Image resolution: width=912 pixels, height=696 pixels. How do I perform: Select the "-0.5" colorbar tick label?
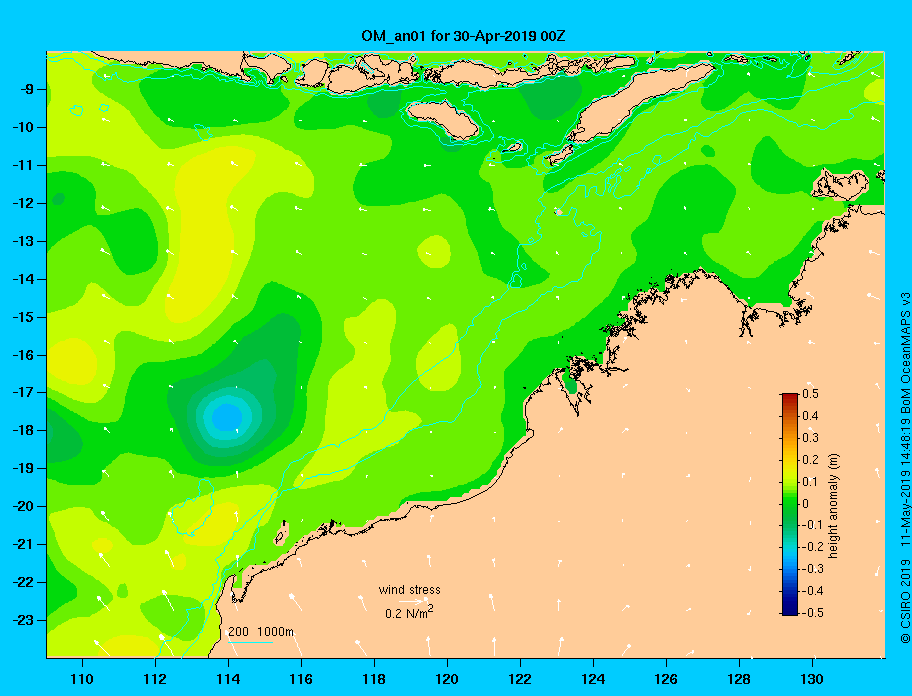pos(813,612)
